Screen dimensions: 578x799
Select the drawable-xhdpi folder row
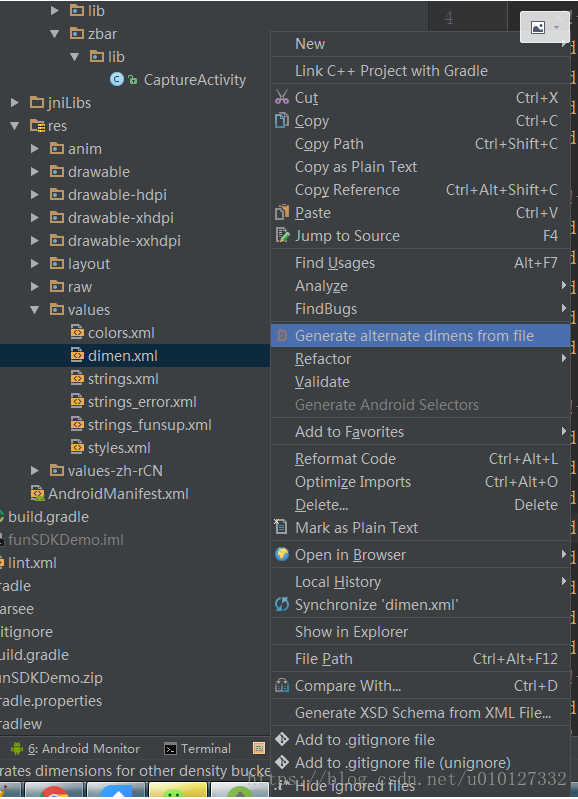pos(135,218)
